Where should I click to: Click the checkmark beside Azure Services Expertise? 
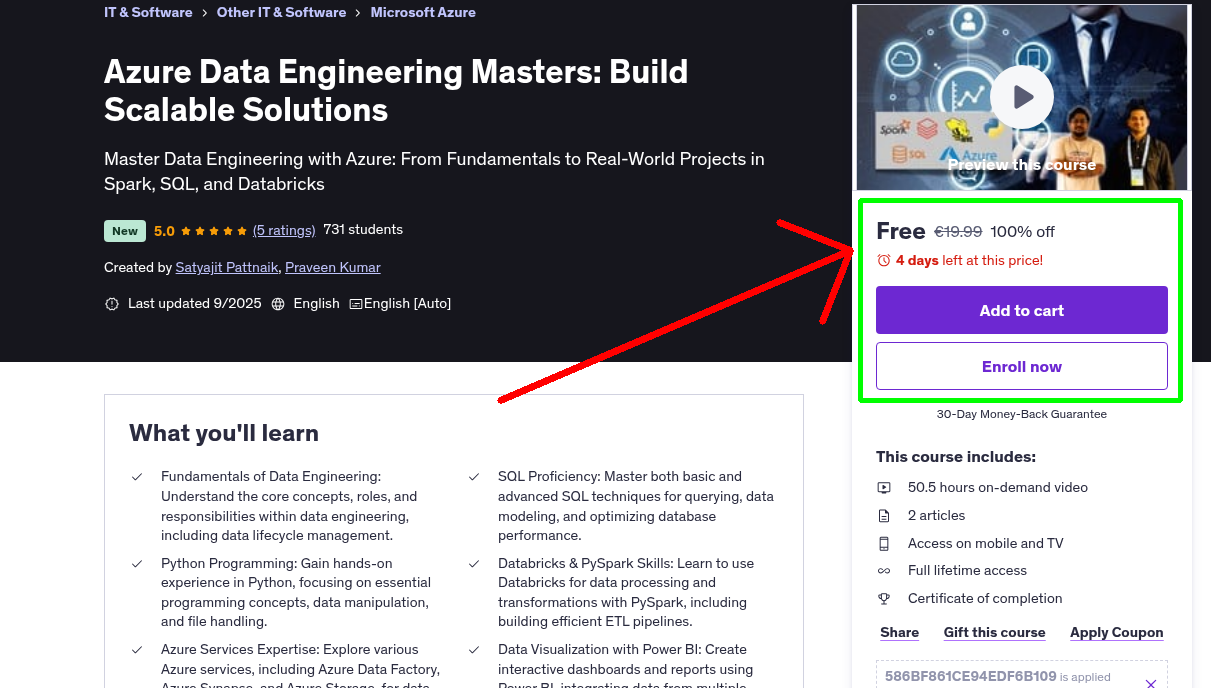click(137, 650)
